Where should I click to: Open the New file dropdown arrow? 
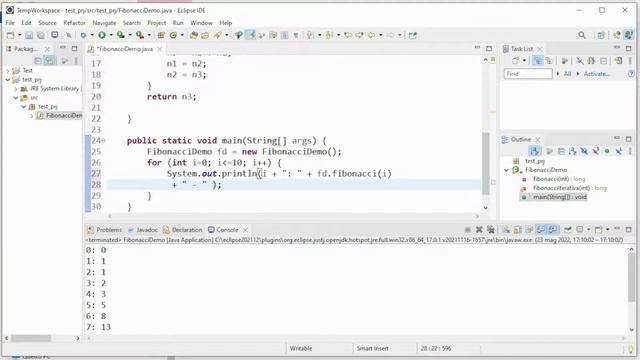click(19, 36)
